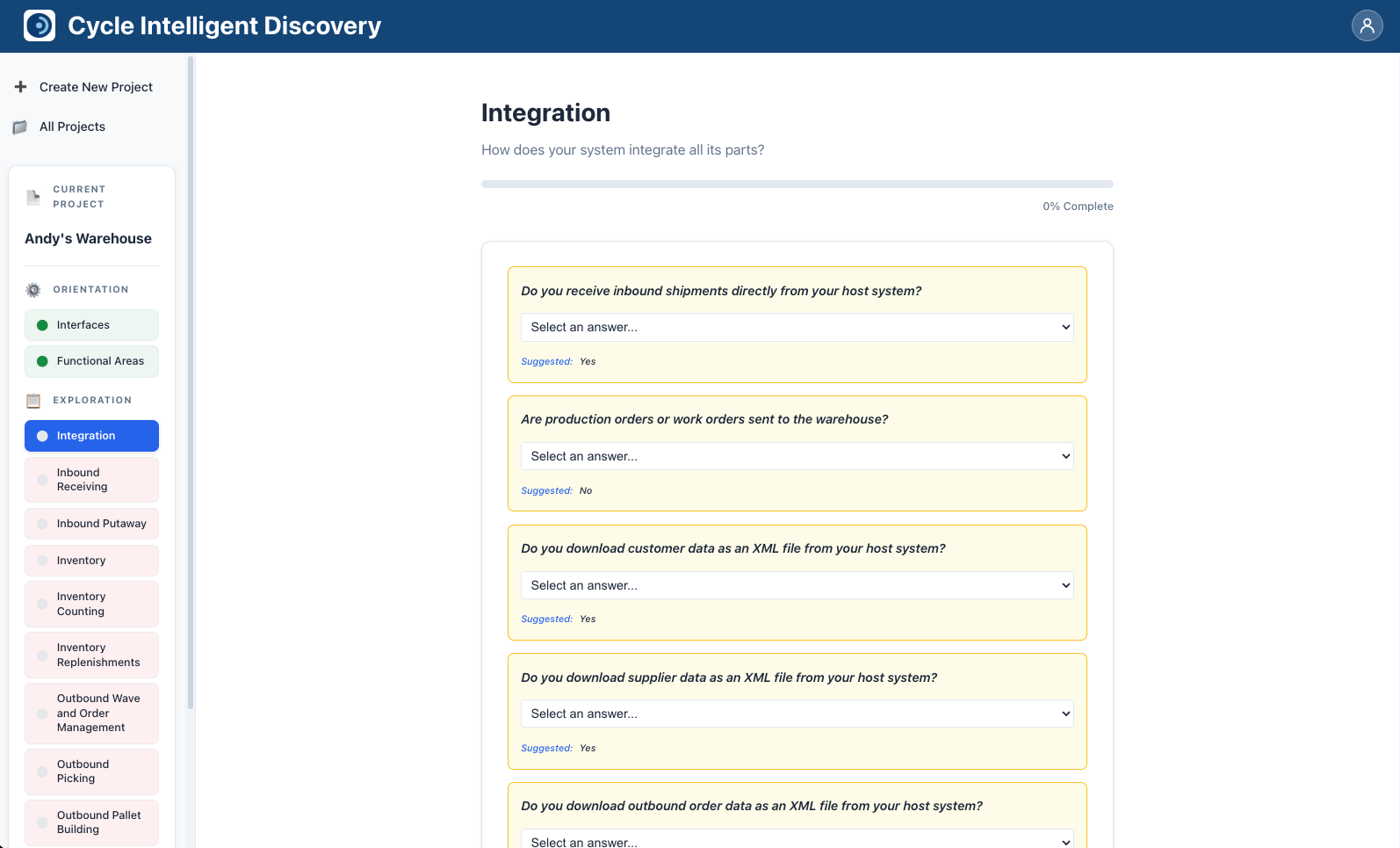Viewport: 1400px width, 848px height.
Task: Open the Functional Areas section
Action: (x=91, y=361)
